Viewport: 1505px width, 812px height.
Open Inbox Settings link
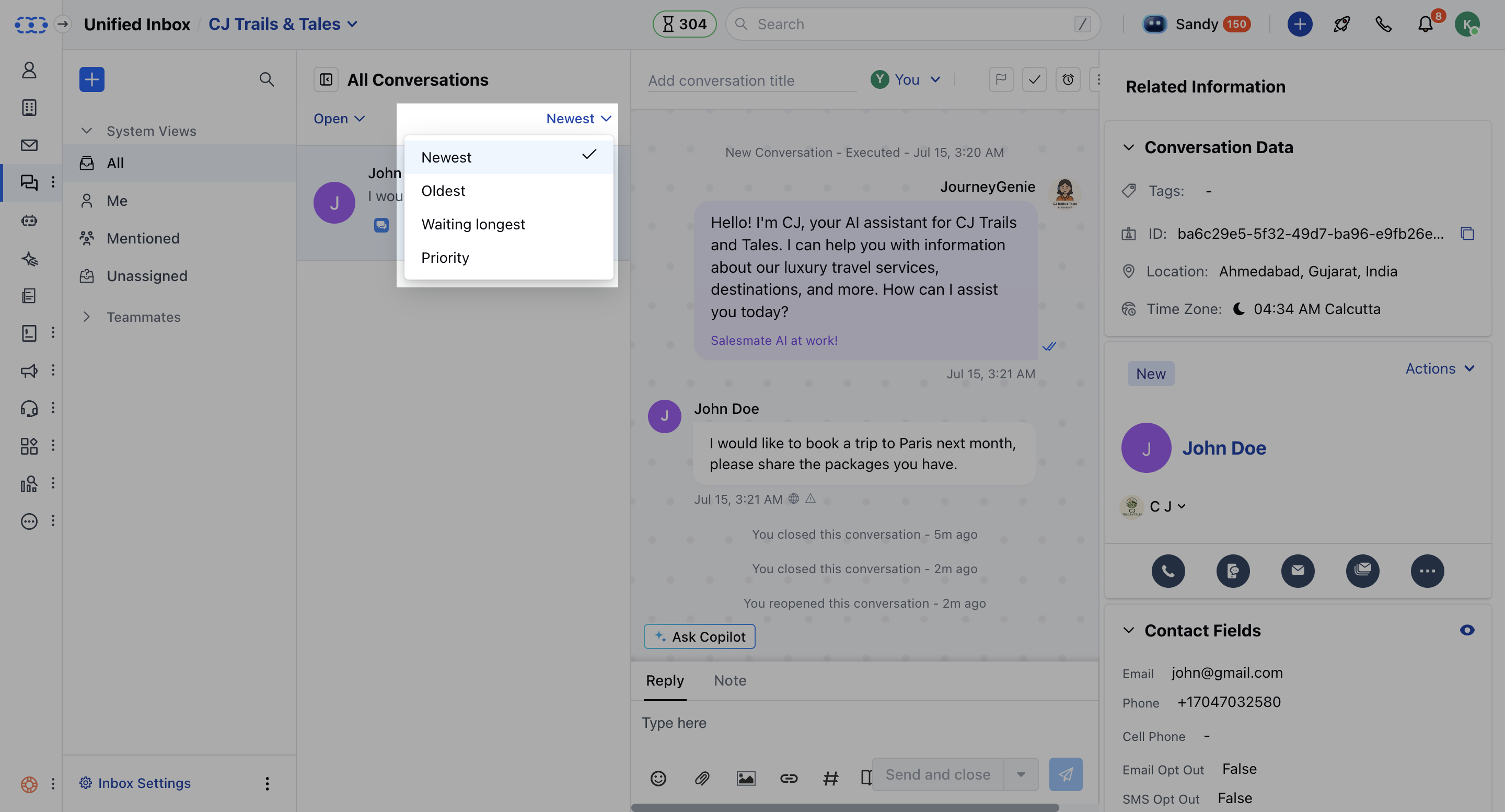click(x=135, y=783)
